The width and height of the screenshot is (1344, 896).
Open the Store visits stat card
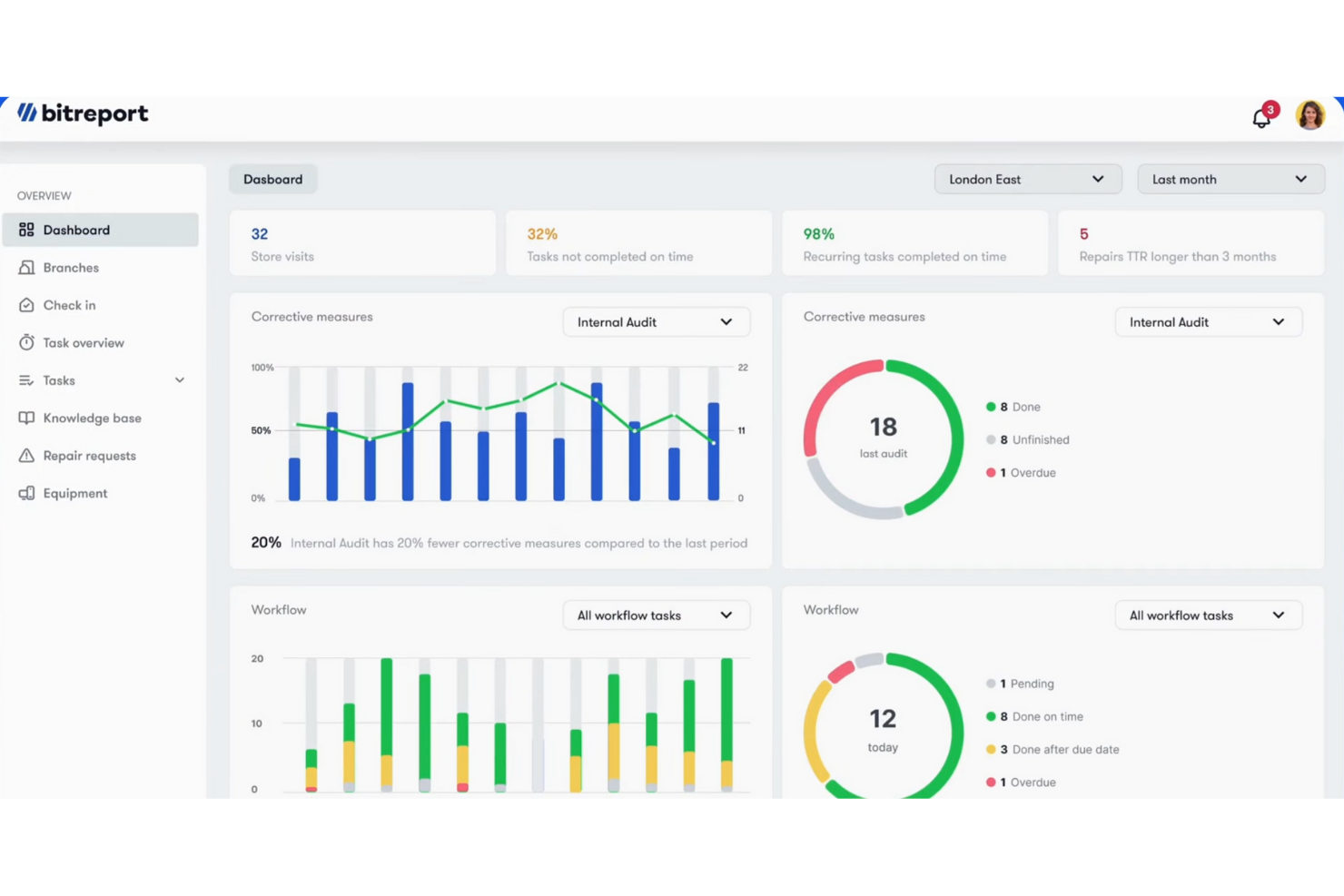click(362, 244)
